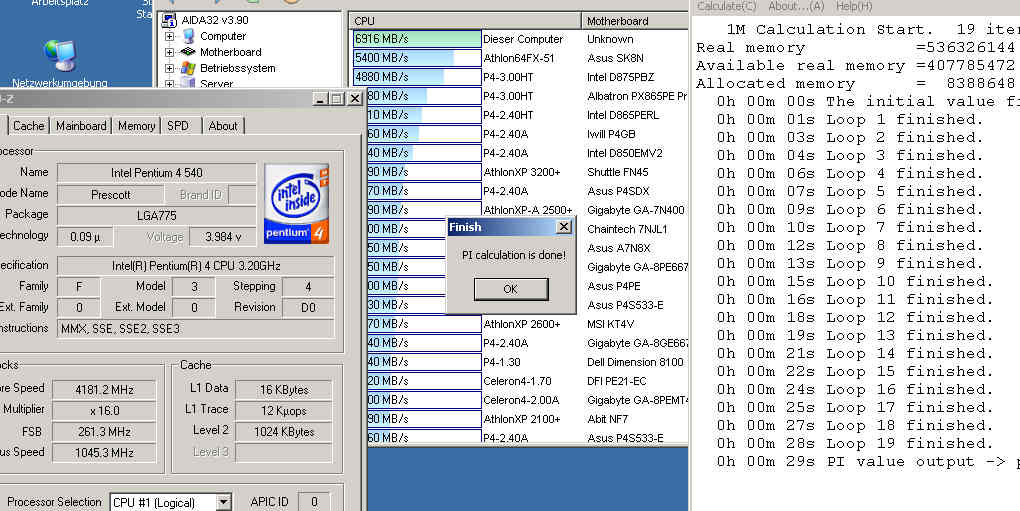Screen dimensions: 1020x511
Task: Click the 4880 MB/s benchmark bar
Action: (x=416, y=77)
